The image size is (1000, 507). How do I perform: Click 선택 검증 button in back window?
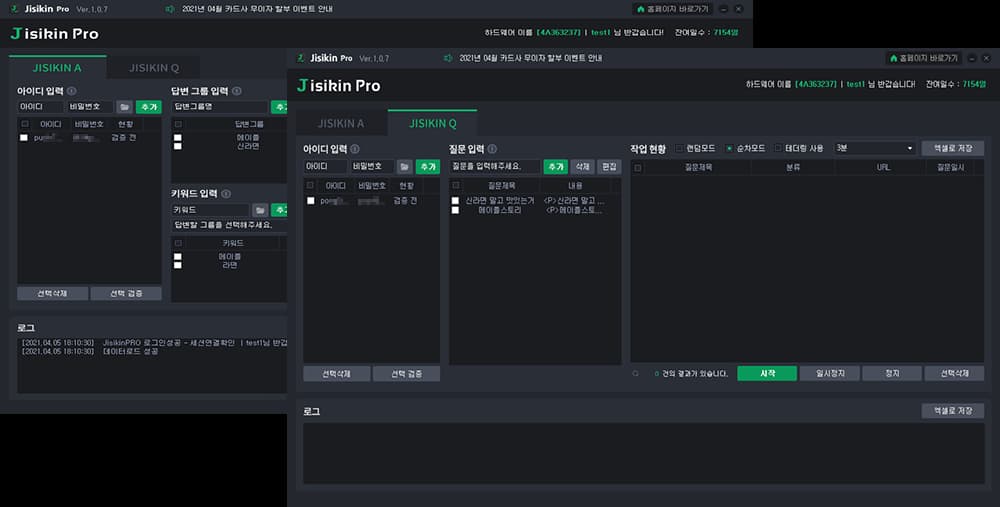click(x=126, y=293)
